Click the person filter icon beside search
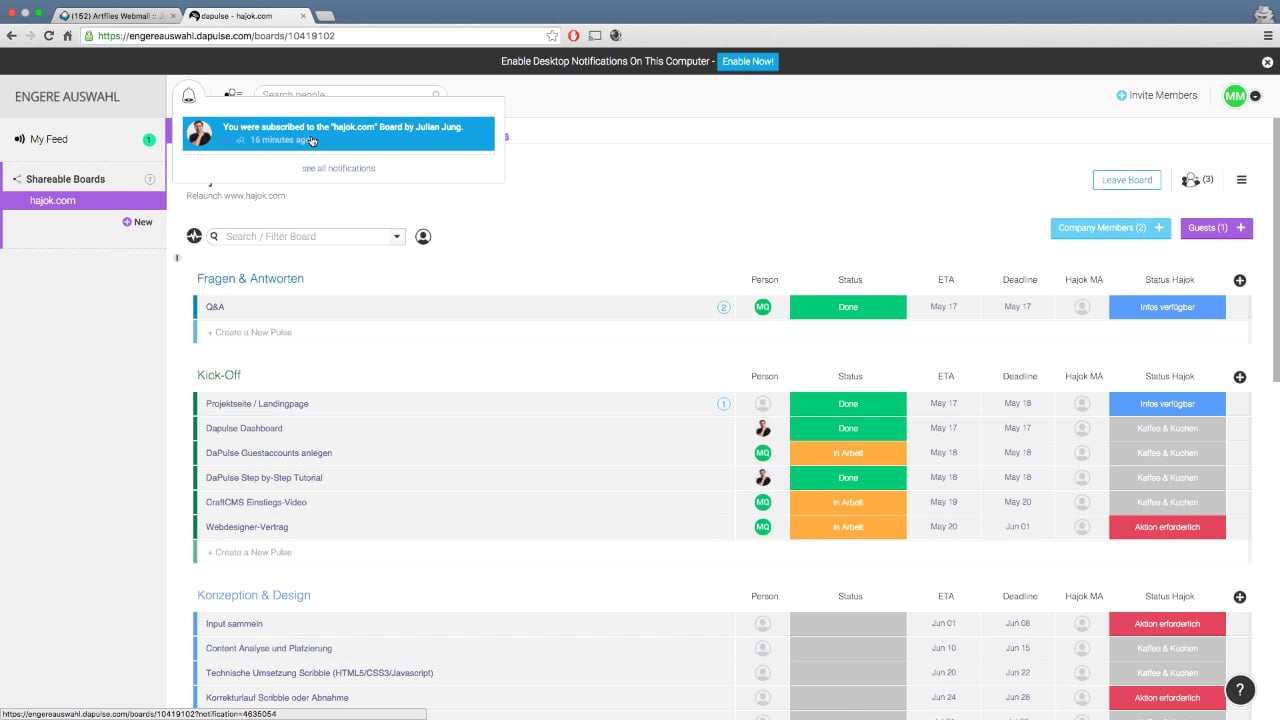The height and width of the screenshot is (720, 1280). [x=423, y=237]
